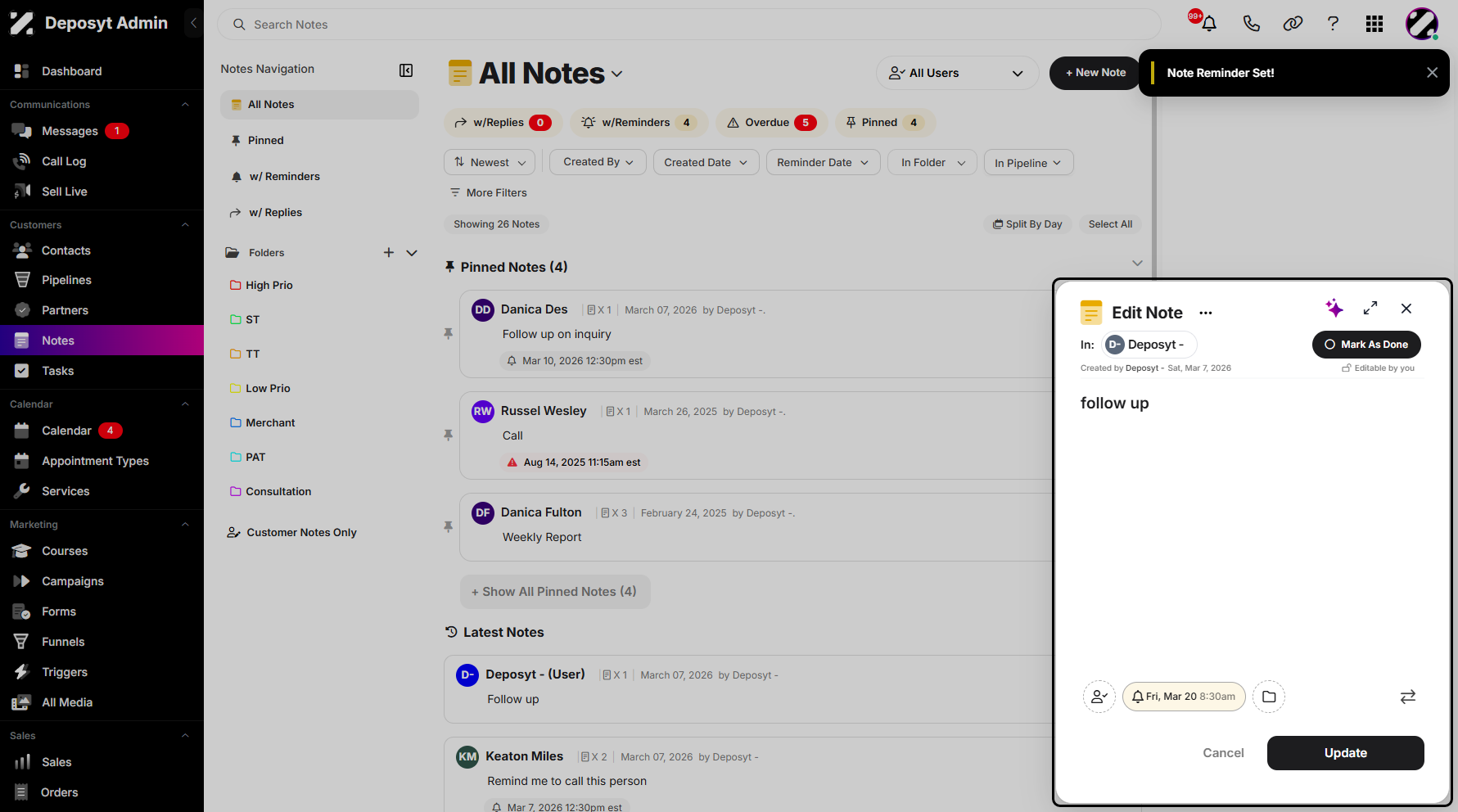Unpin the Danica Des note

(x=448, y=333)
